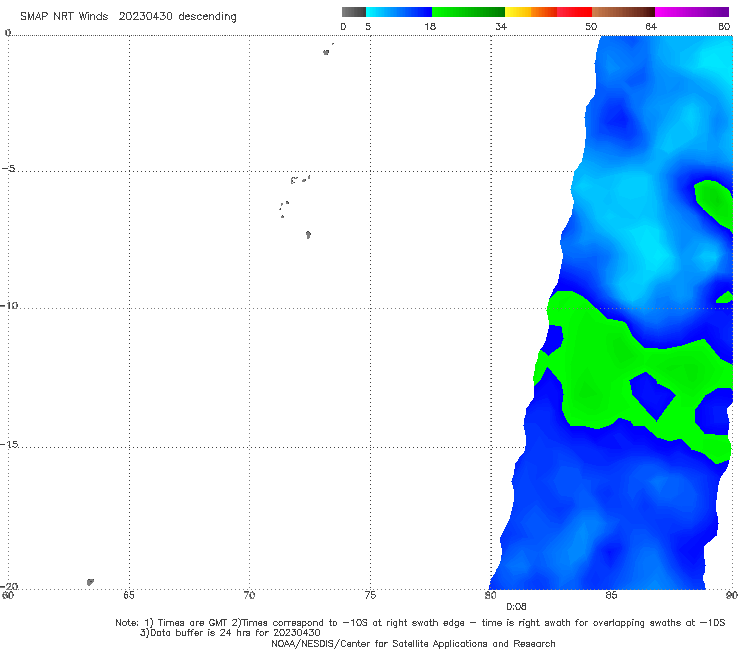Click the "-10" latitude axis label

click(9, 305)
